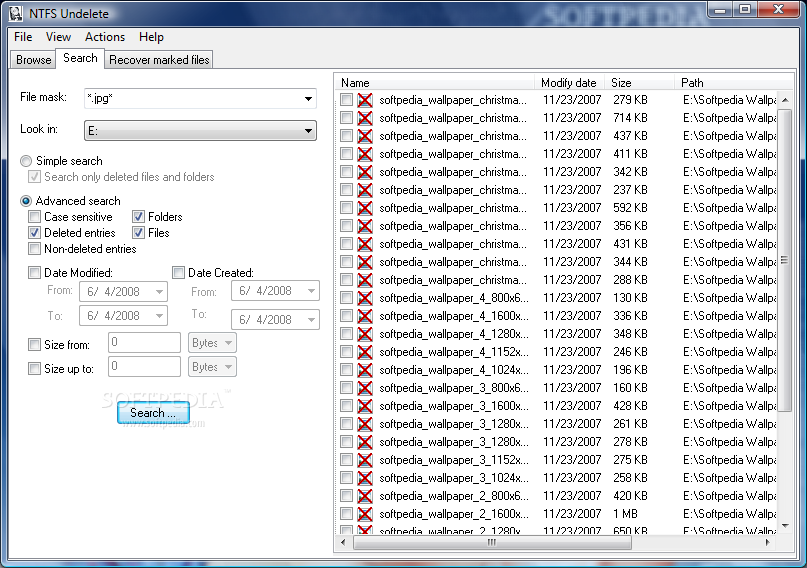Open Date Created To date picker
Viewport: 807px width, 568px height.
(x=311, y=320)
